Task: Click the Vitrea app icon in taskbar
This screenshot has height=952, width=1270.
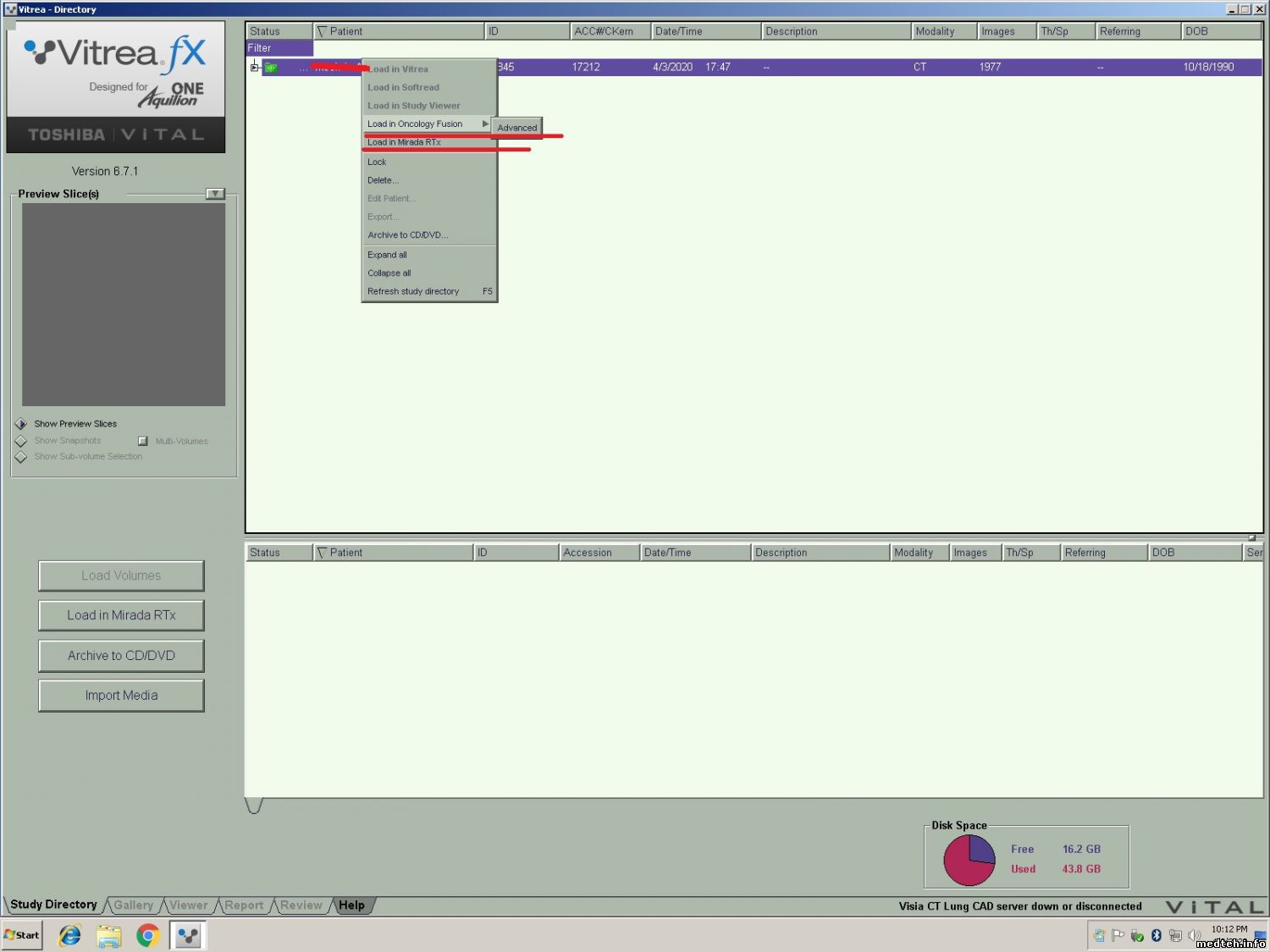Action: coord(188,935)
